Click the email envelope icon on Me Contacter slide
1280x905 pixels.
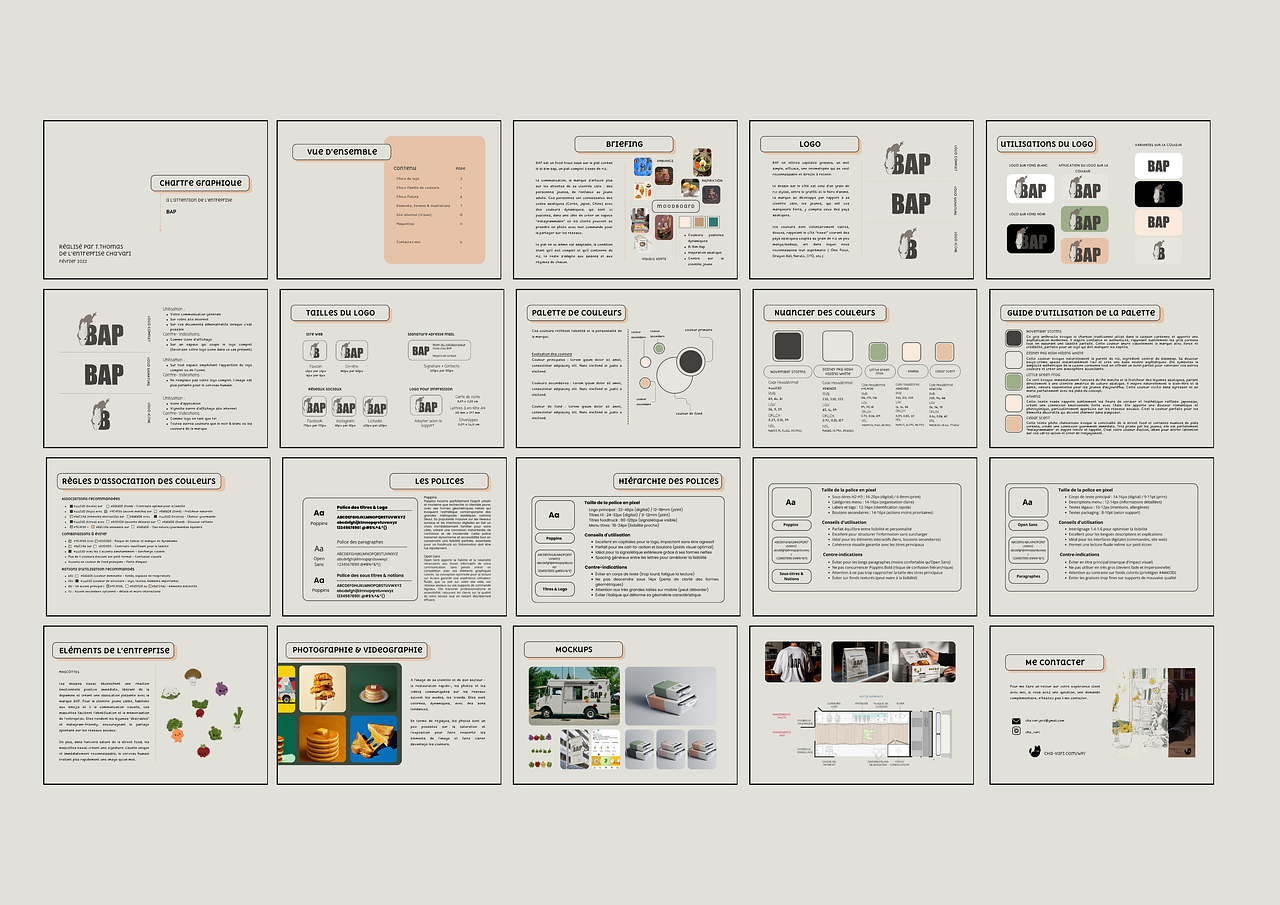tap(1016, 720)
